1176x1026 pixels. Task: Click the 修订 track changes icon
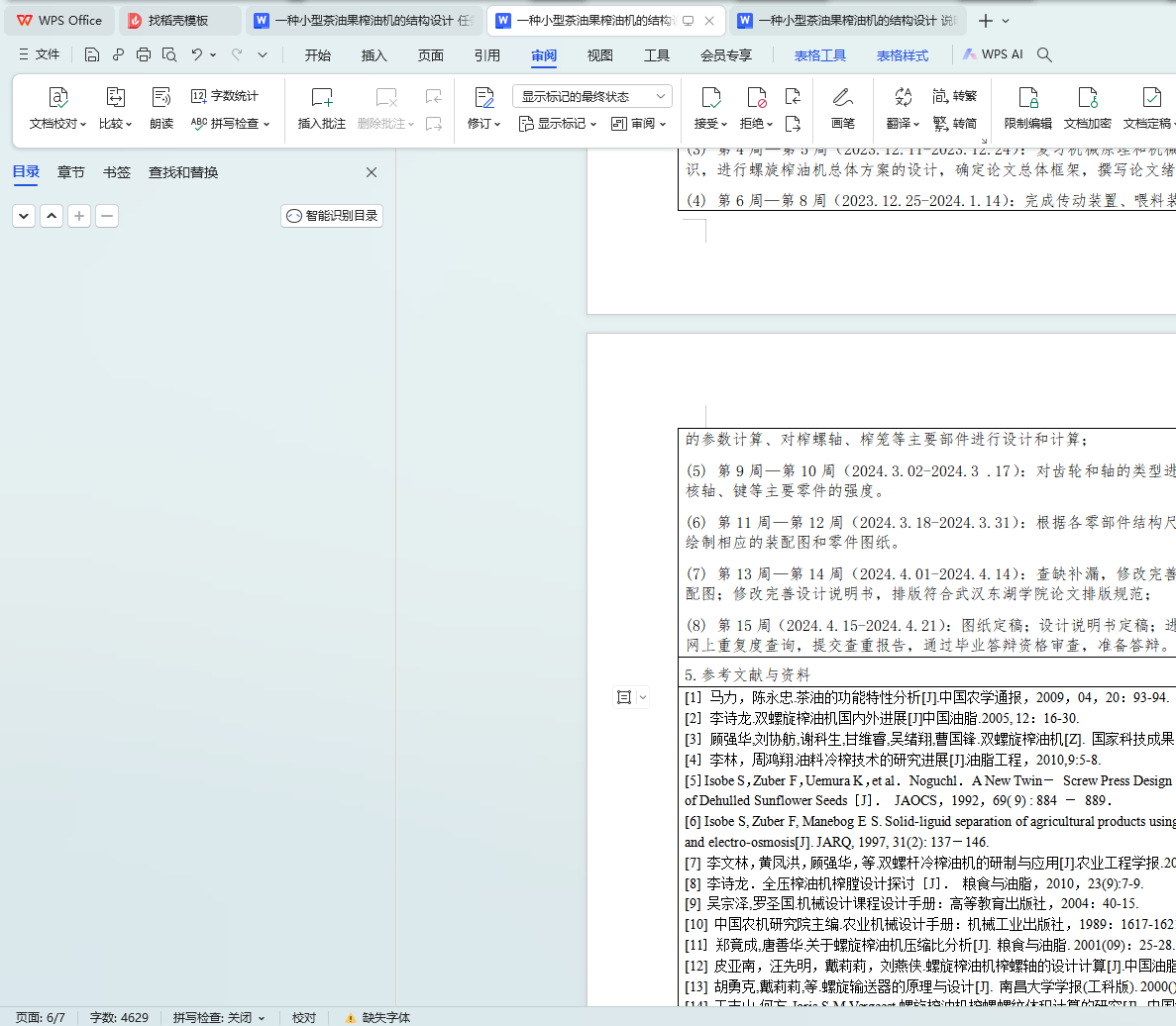(484, 97)
